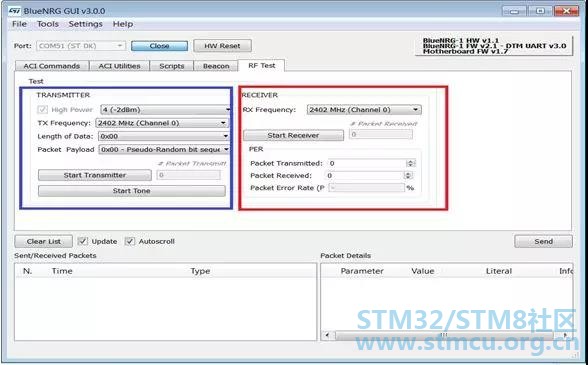Image resolution: width=588 pixels, height=365 pixels.
Task: Open the Packet Payload dropdown
Action: pyautogui.click(x=164, y=149)
